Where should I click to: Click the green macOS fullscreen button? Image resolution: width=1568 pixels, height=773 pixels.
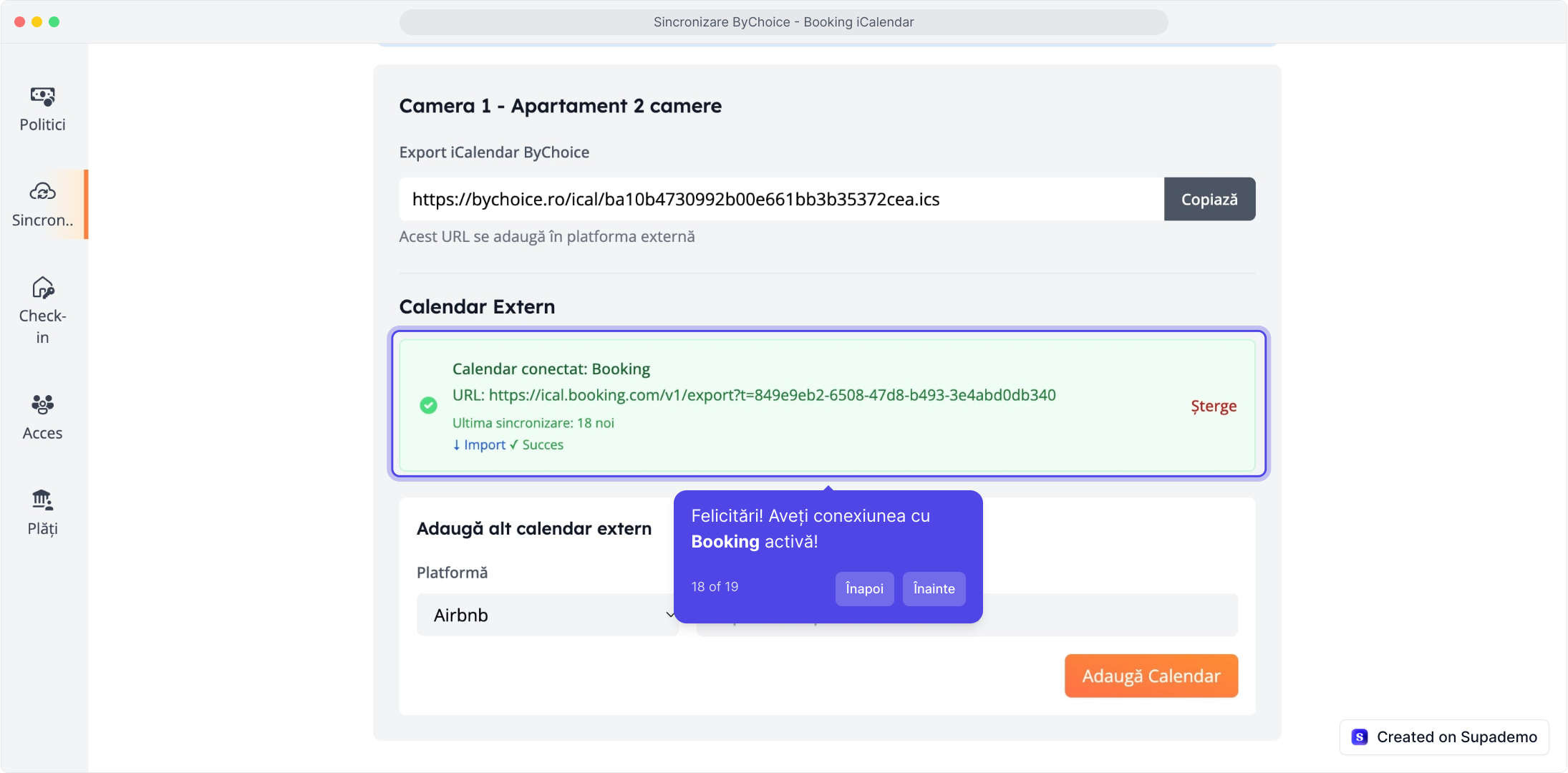pos(54,22)
